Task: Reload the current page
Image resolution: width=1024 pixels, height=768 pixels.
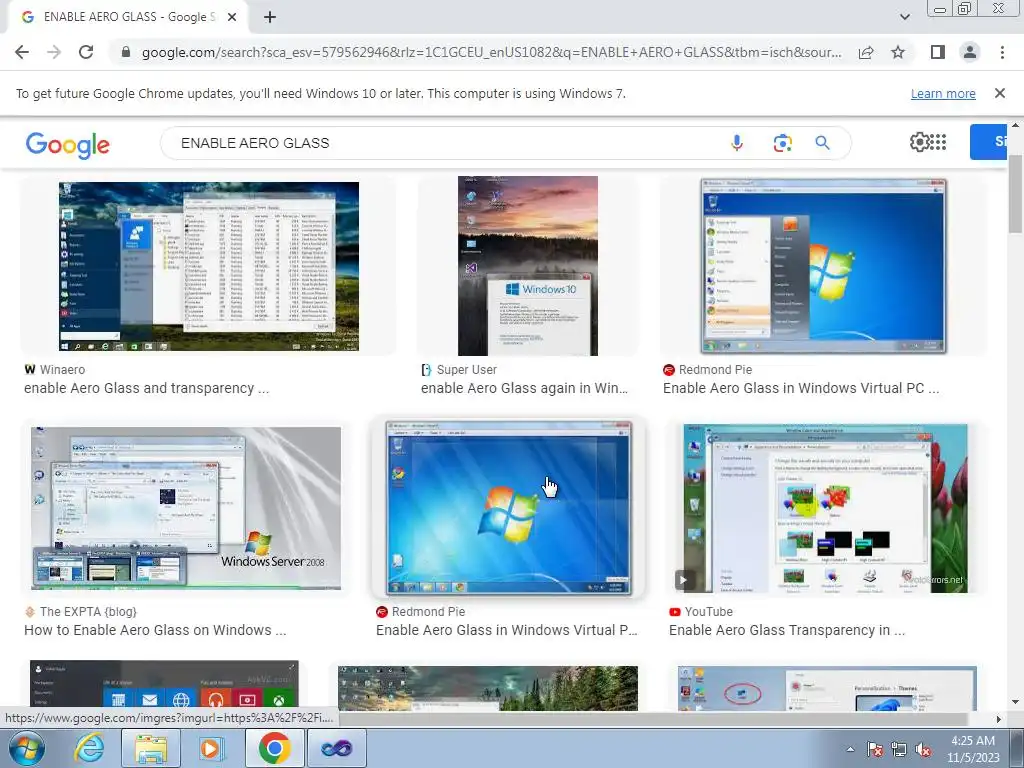Action: coord(86,52)
